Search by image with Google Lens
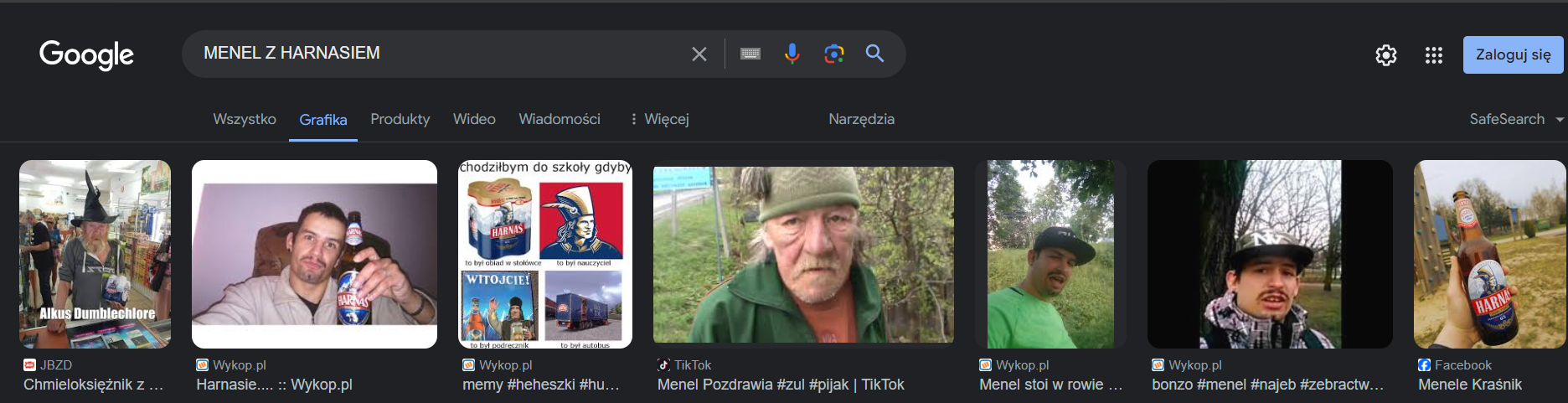Viewport: 1568px width, 403px height. click(833, 54)
